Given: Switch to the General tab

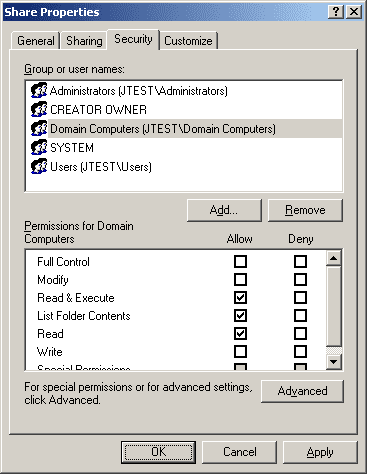Looking at the screenshot, I should 36,41.
